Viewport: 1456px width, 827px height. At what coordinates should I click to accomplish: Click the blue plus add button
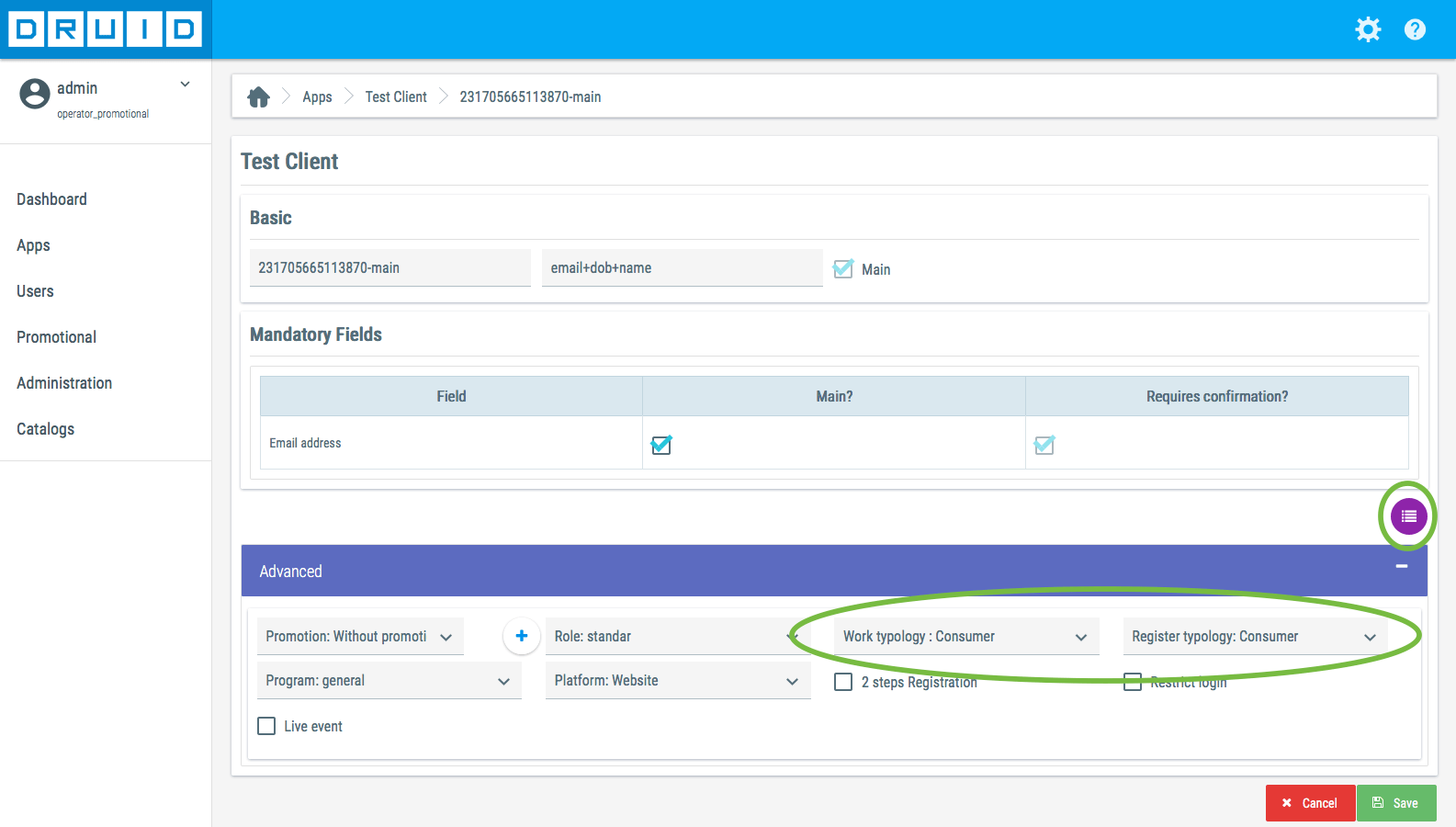pyautogui.click(x=521, y=636)
